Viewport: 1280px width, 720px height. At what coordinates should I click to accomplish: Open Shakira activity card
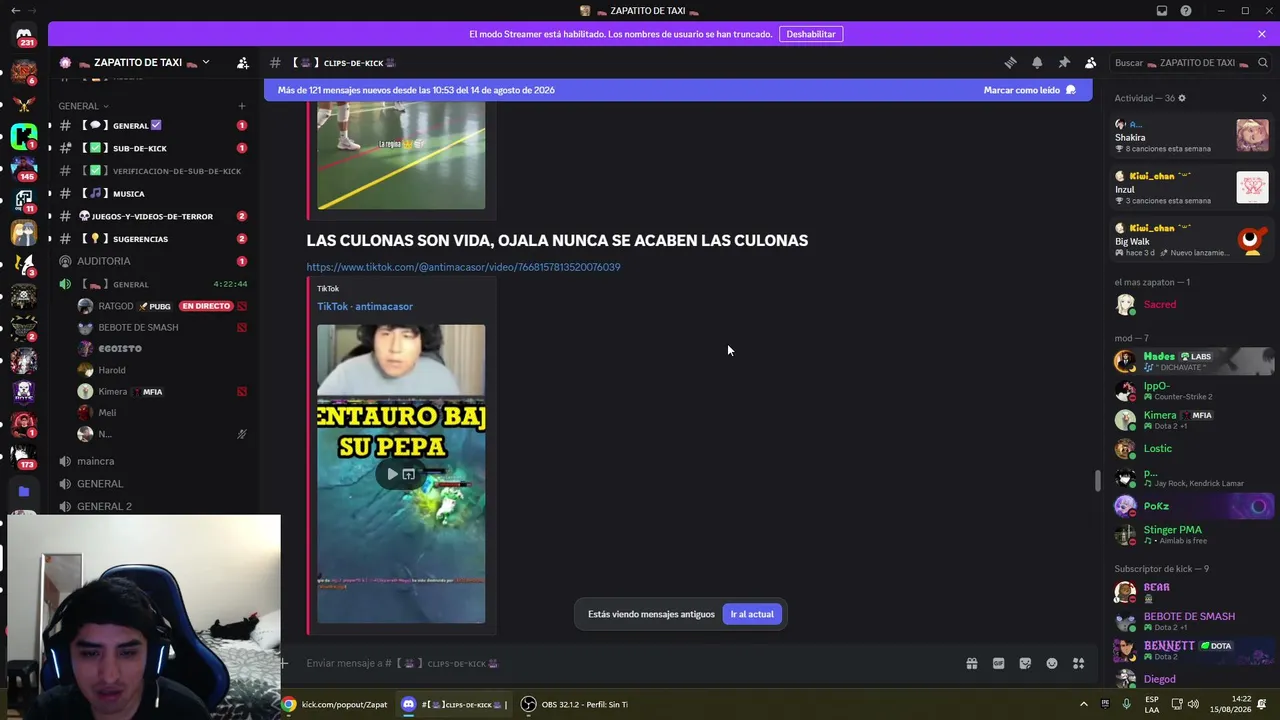point(1191,135)
